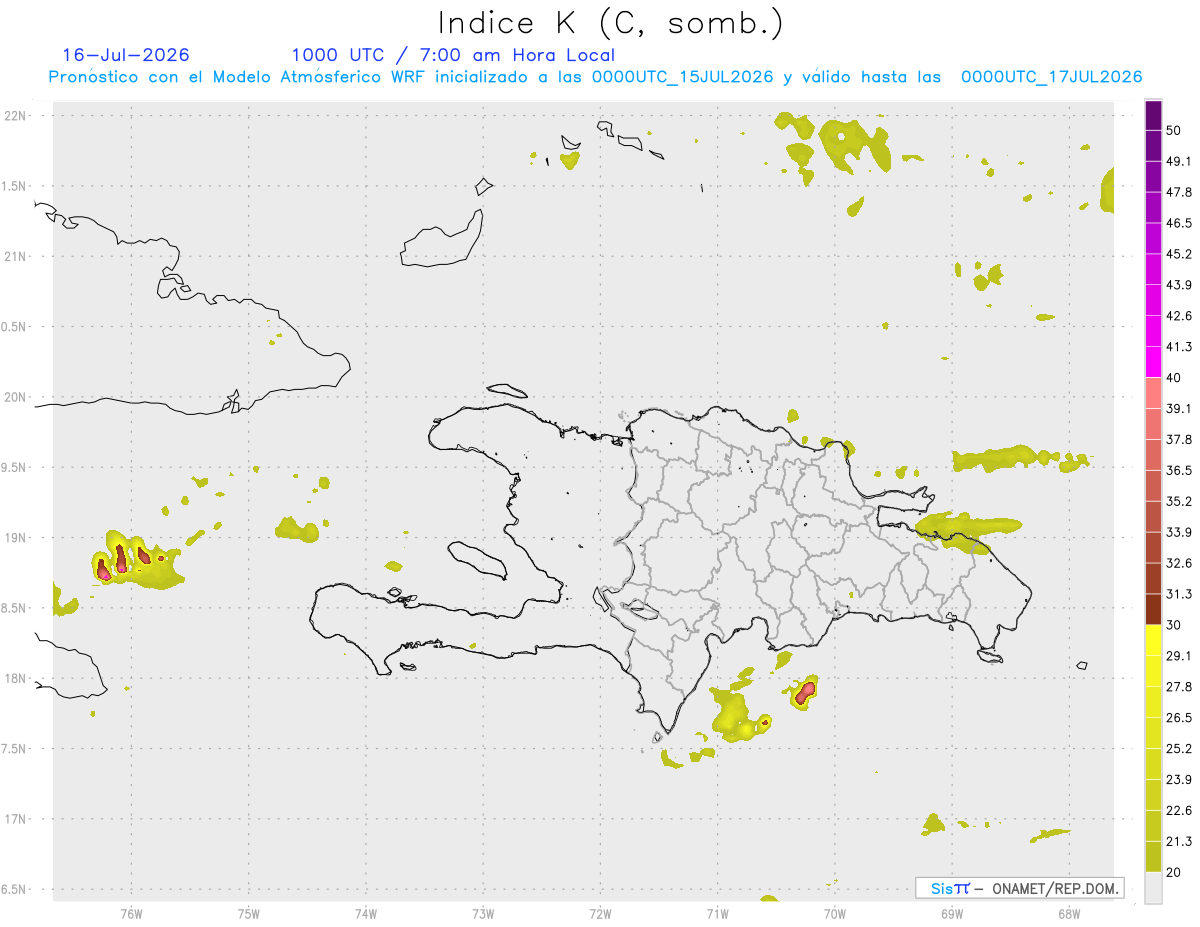Viewport: 1200px width, 927px height.
Task: Click the colorbar value "41.3"
Action: (x=1179, y=347)
